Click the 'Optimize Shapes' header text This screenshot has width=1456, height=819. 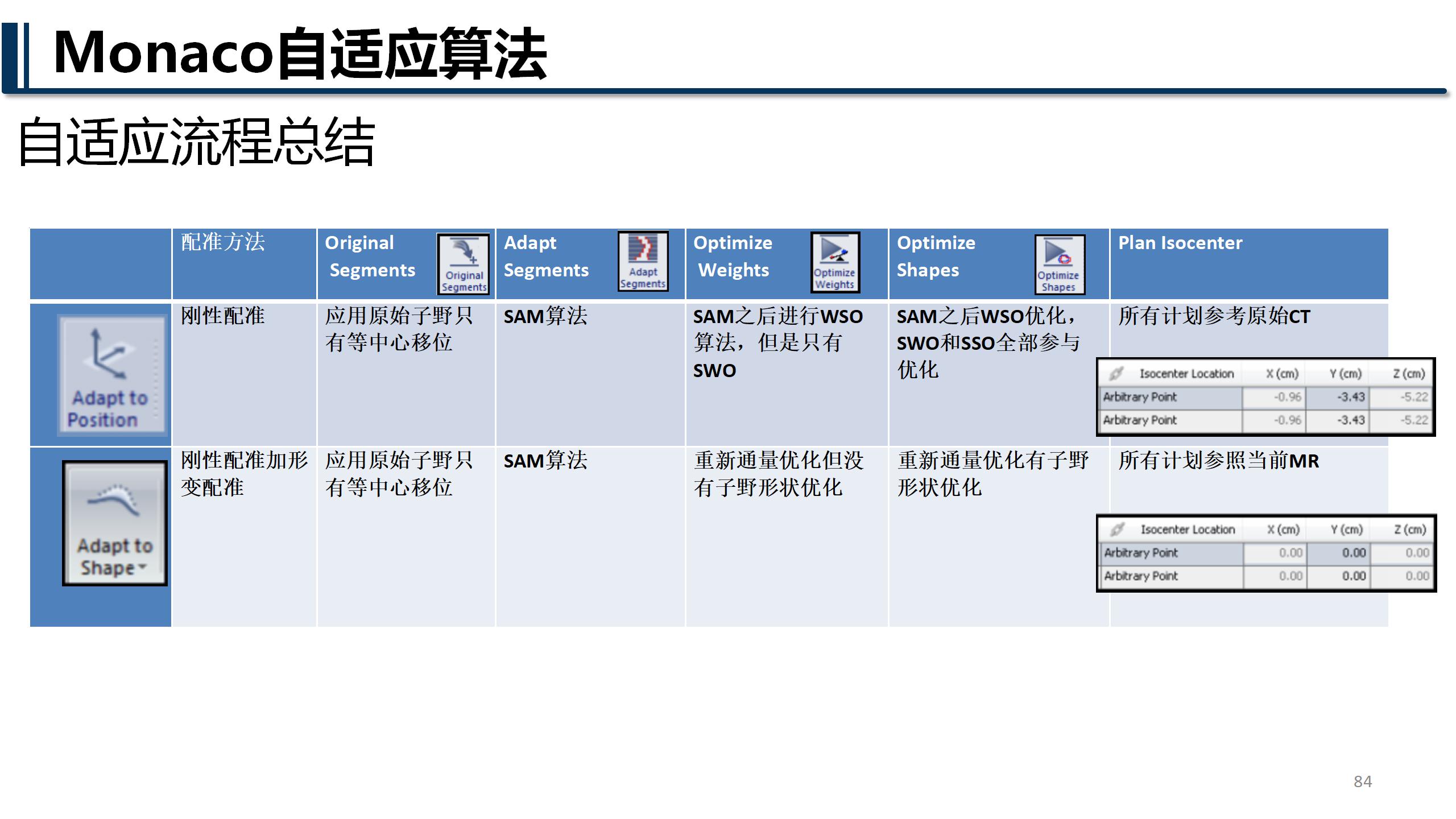936,257
